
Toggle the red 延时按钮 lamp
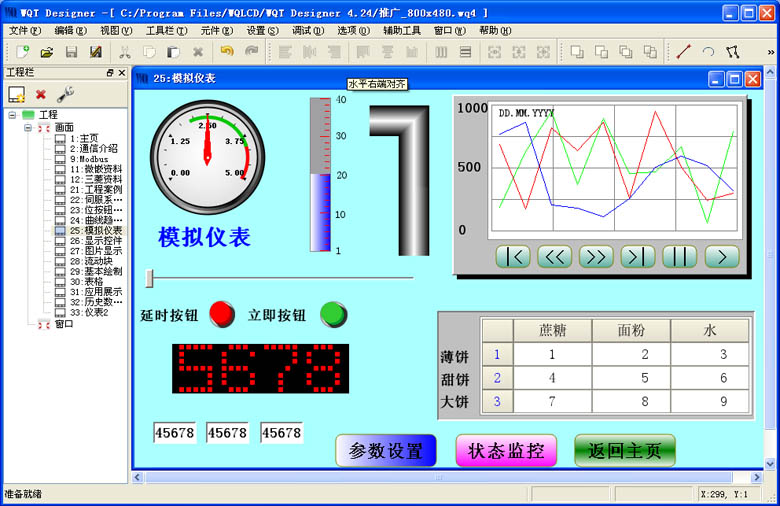tap(222, 314)
